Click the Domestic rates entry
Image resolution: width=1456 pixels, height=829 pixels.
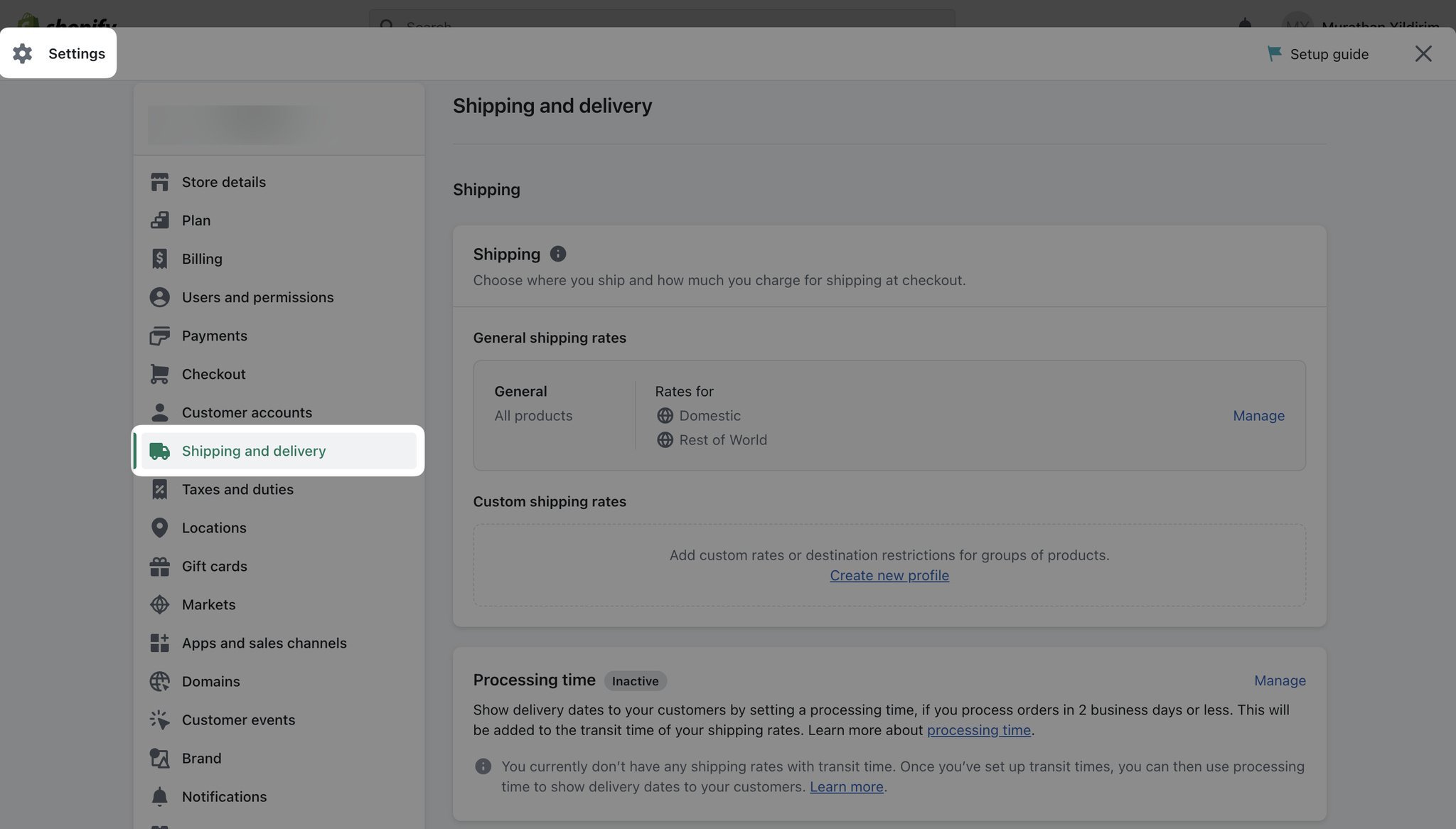pos(698,416)
